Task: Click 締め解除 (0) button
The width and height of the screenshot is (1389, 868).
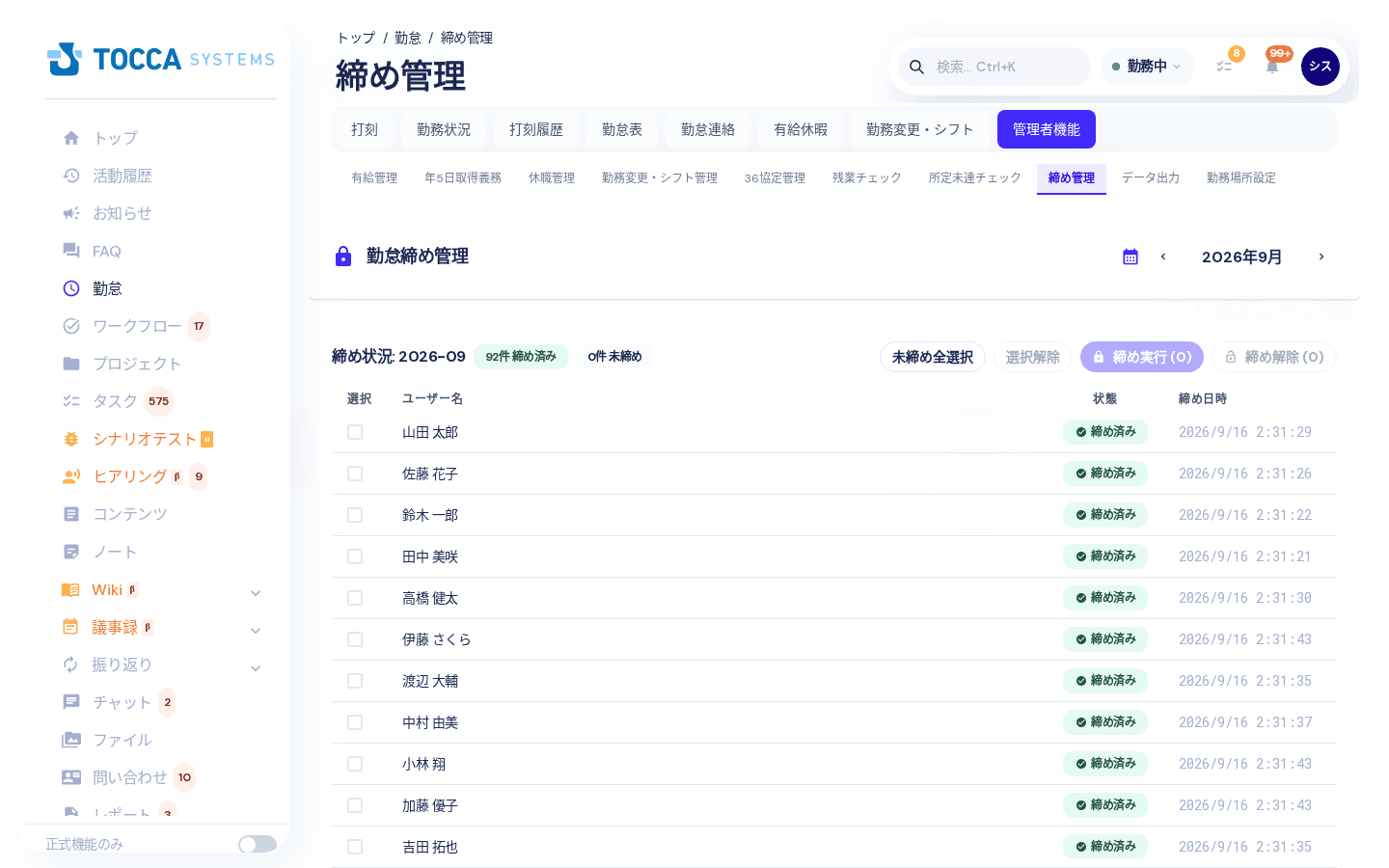Action: [1274, 357]
